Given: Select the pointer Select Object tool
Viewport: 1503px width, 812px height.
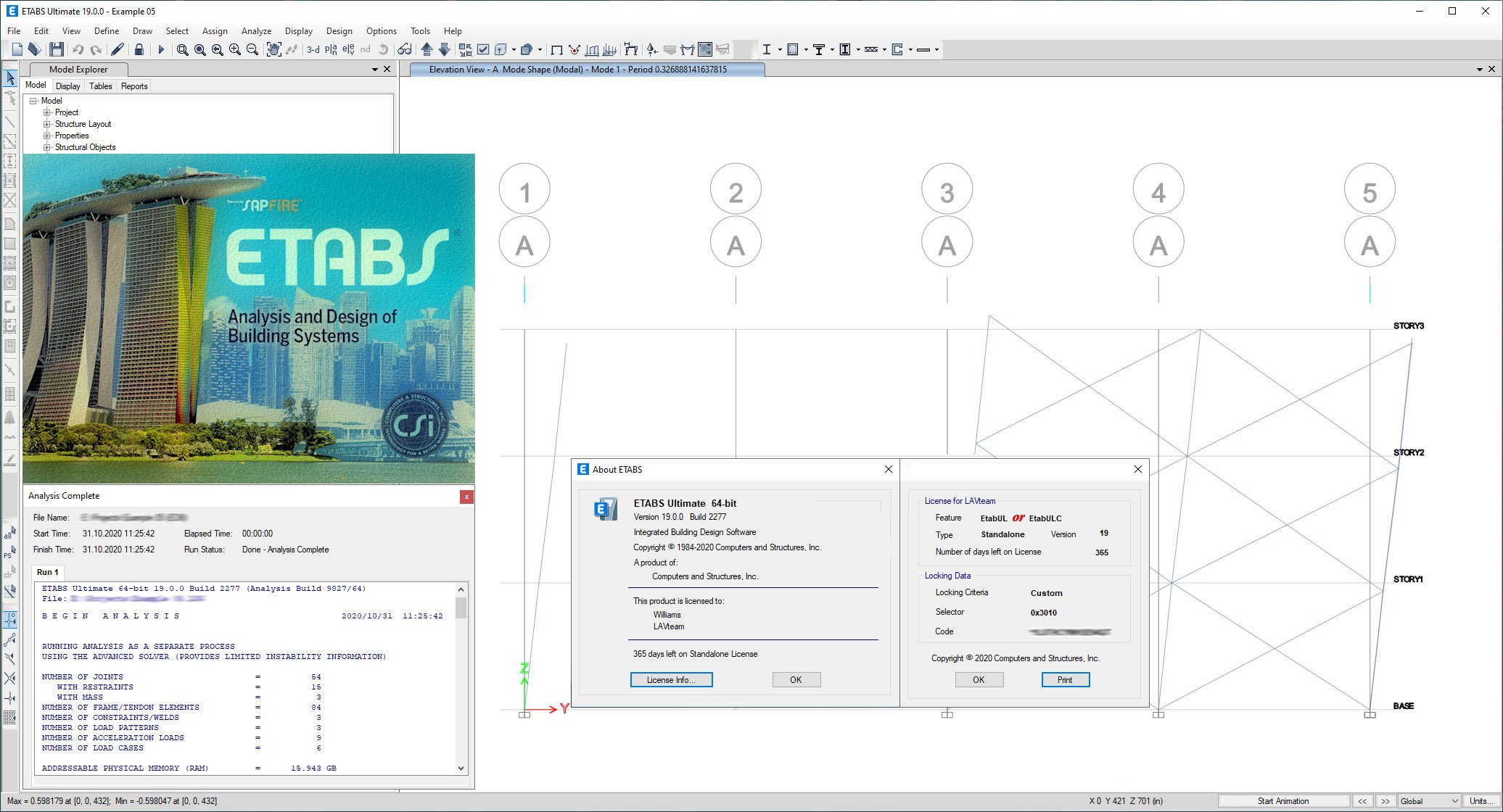Looking at the screenshot, I should (10, 78).
